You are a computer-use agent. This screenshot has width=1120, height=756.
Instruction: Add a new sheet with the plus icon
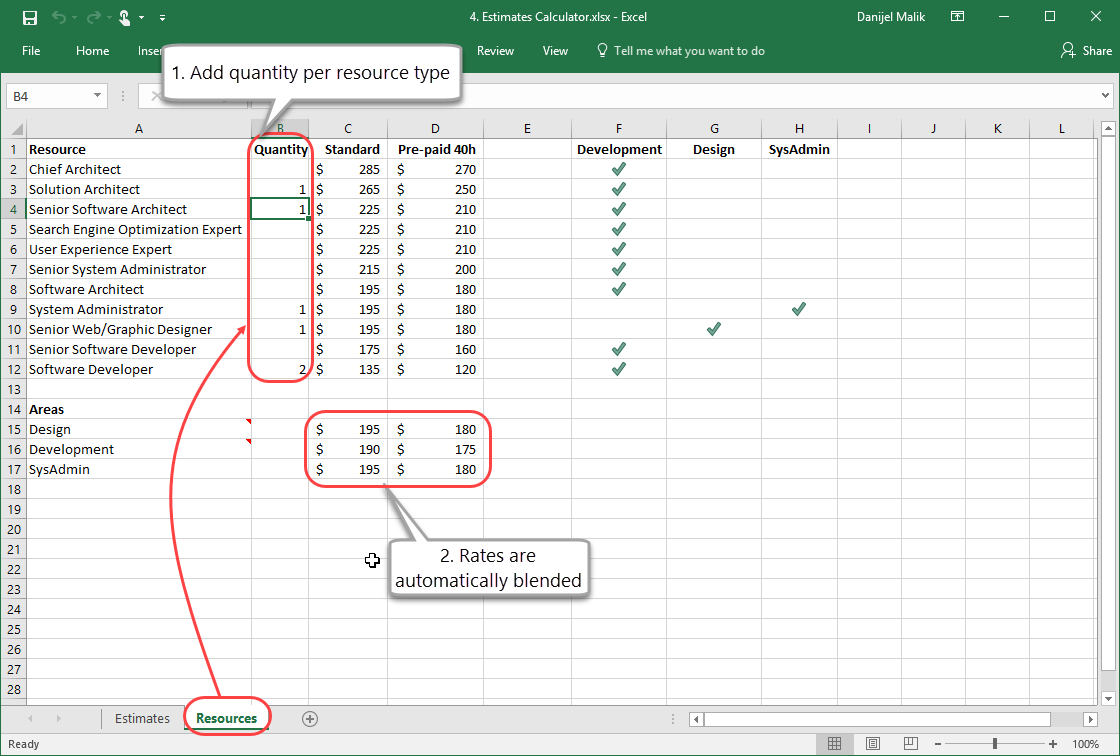[x=310, y=718]
